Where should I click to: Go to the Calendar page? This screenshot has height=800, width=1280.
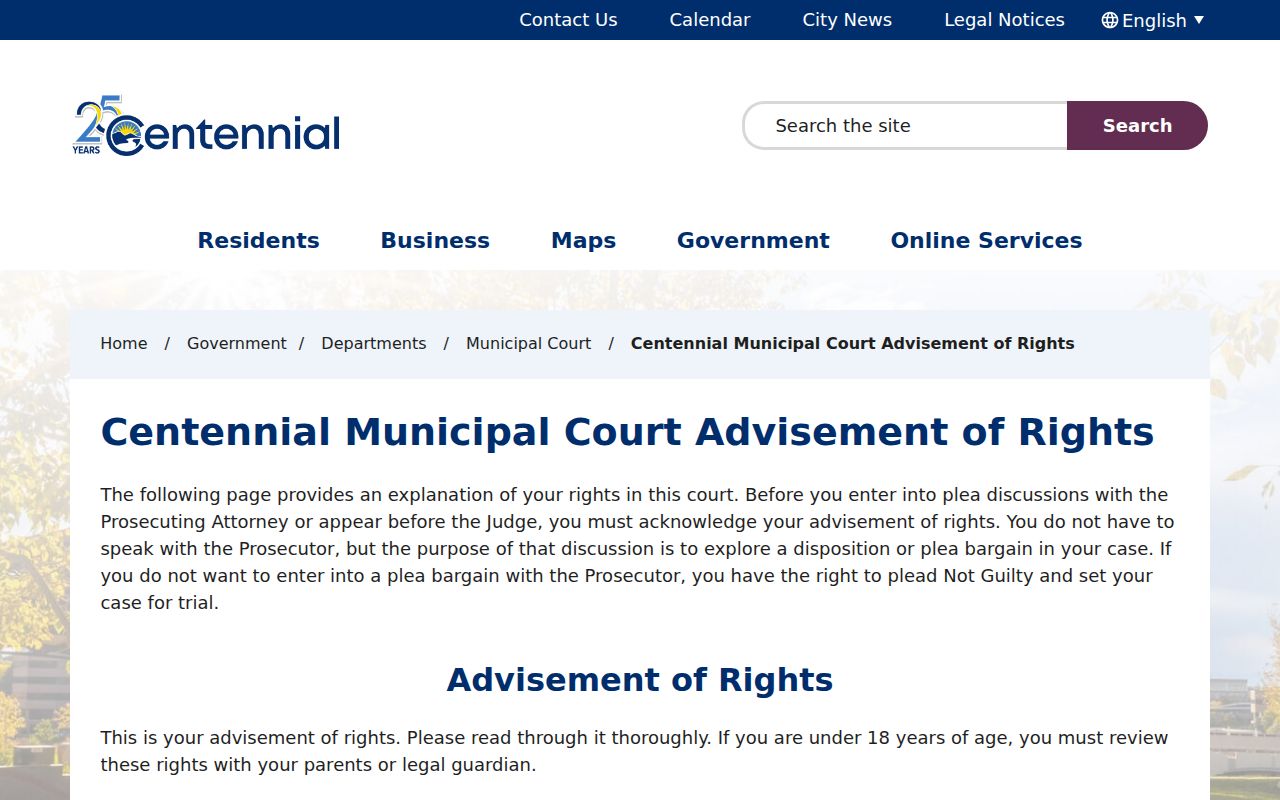710,20
